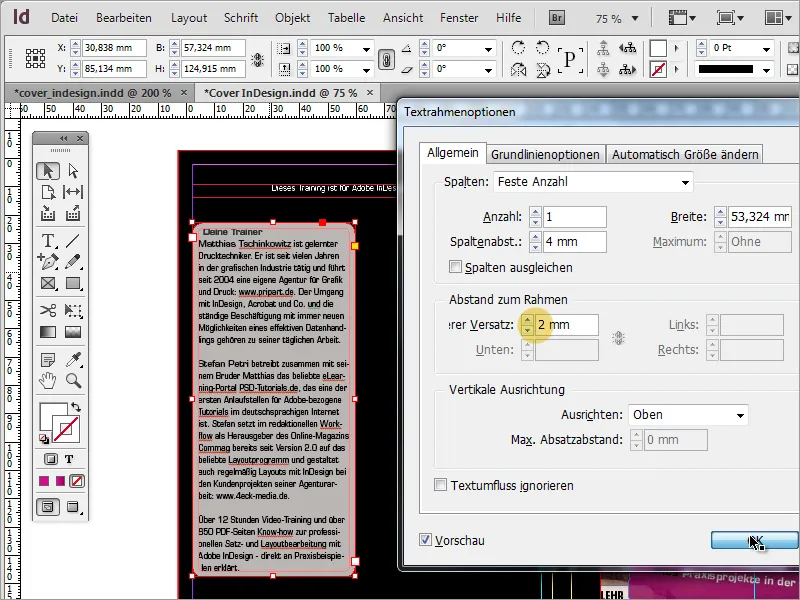Screen dimensions: 800x600
Task: Open the shear angle dropdown
Action: coord(488,70)
